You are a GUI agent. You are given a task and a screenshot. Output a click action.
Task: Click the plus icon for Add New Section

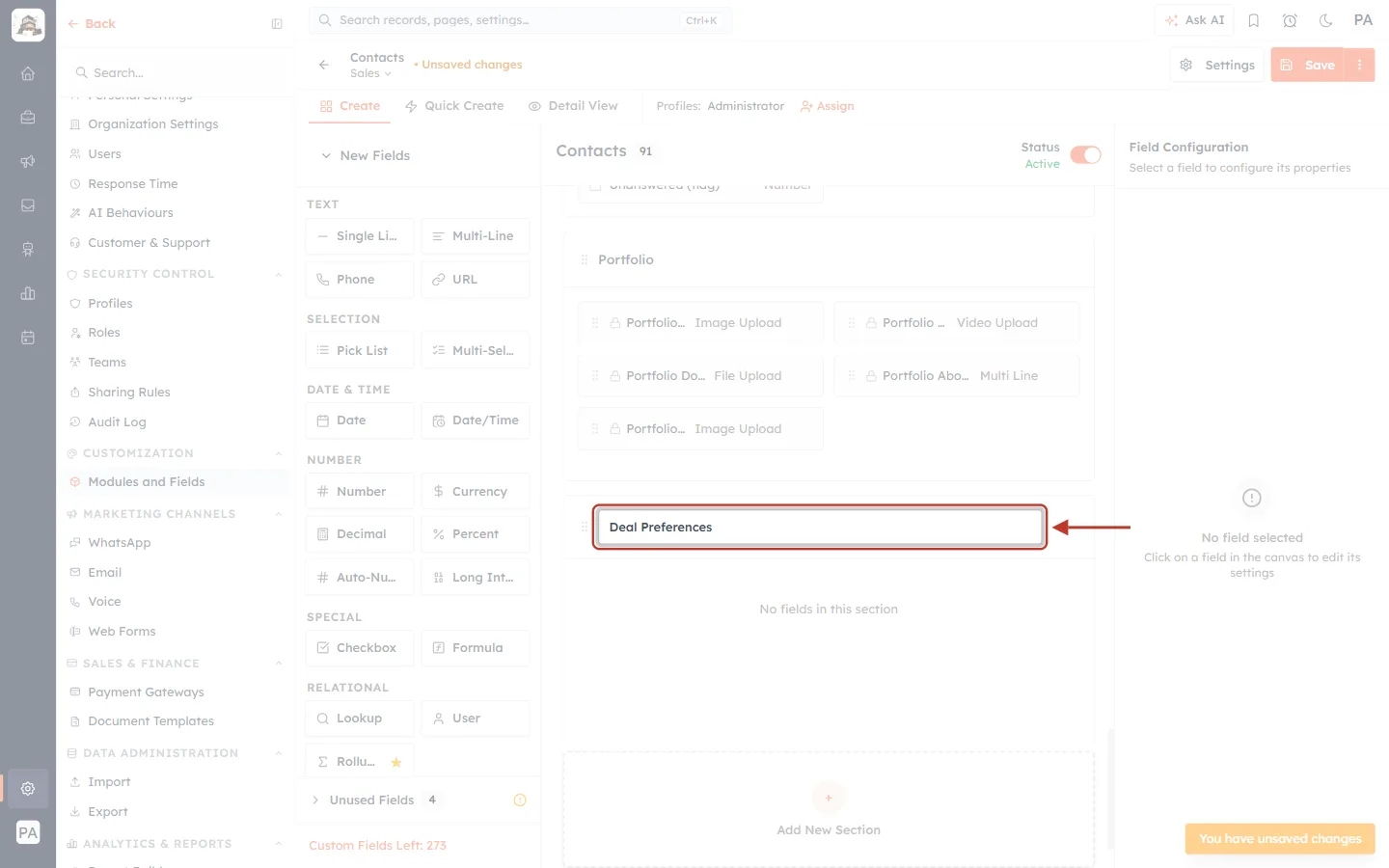point(829,798)
